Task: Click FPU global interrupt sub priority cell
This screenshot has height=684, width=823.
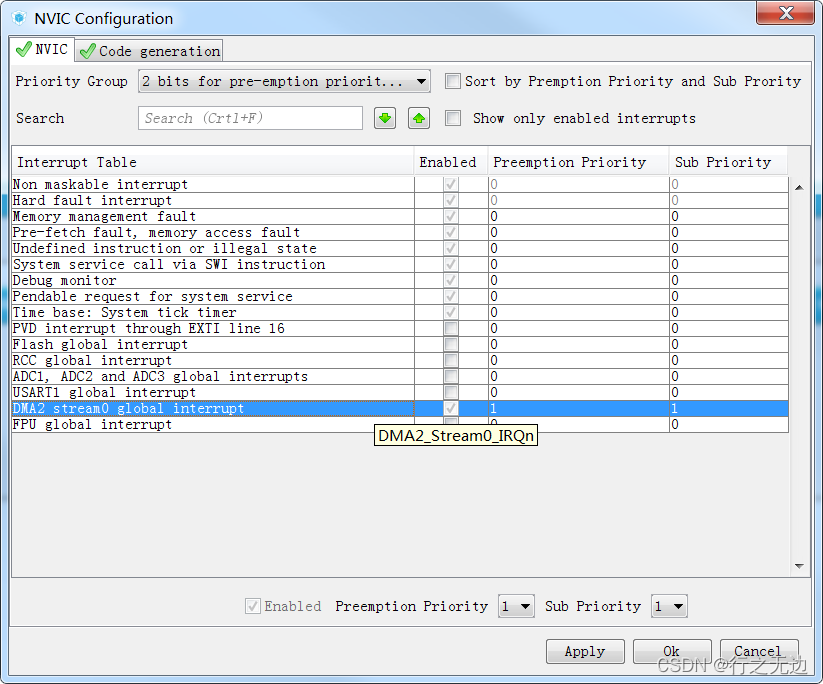Action: point(729,425)
